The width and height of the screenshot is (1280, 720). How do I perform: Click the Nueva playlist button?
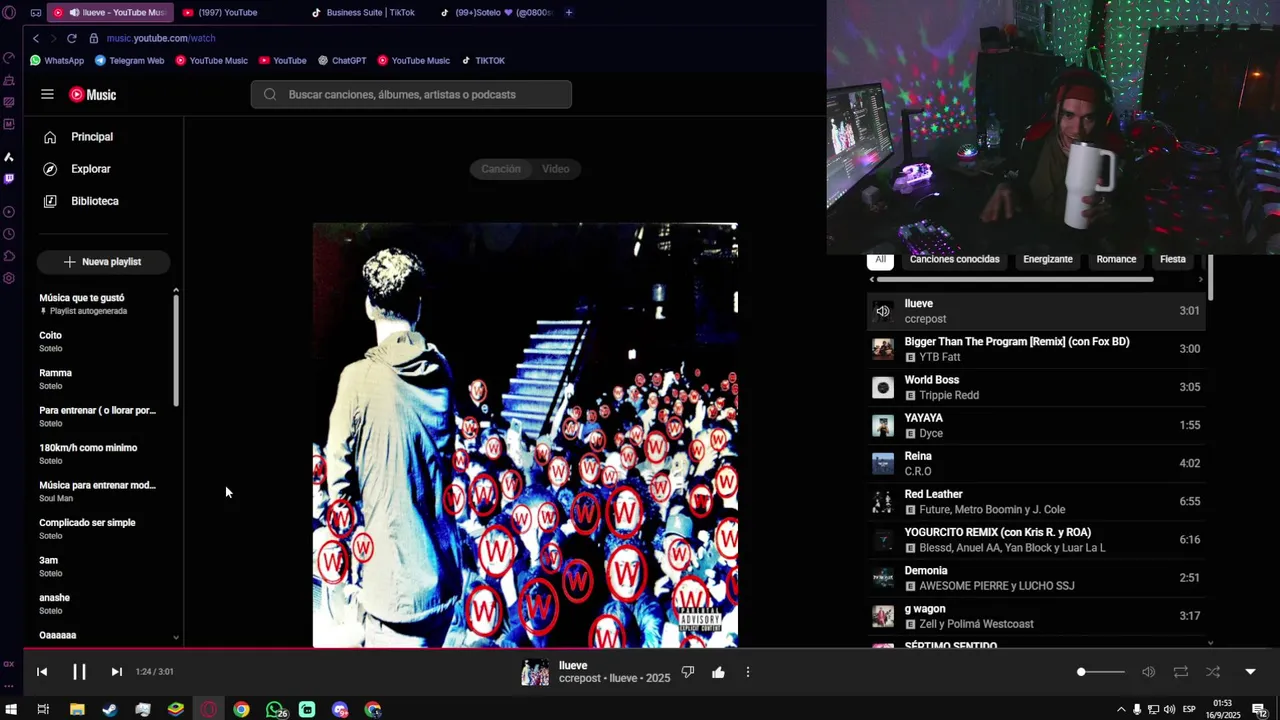[x=103, y=262]
